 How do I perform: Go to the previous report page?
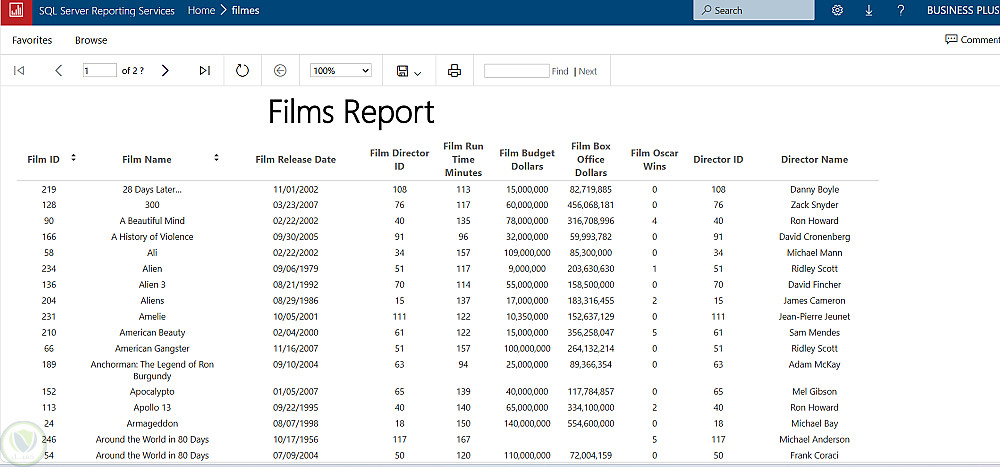coord(58,71)
